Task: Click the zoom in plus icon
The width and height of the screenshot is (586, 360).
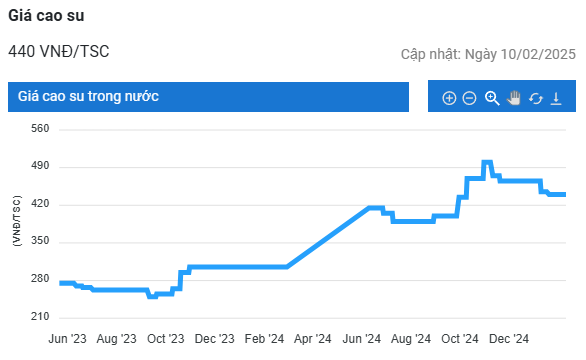Action: [449, 98]
